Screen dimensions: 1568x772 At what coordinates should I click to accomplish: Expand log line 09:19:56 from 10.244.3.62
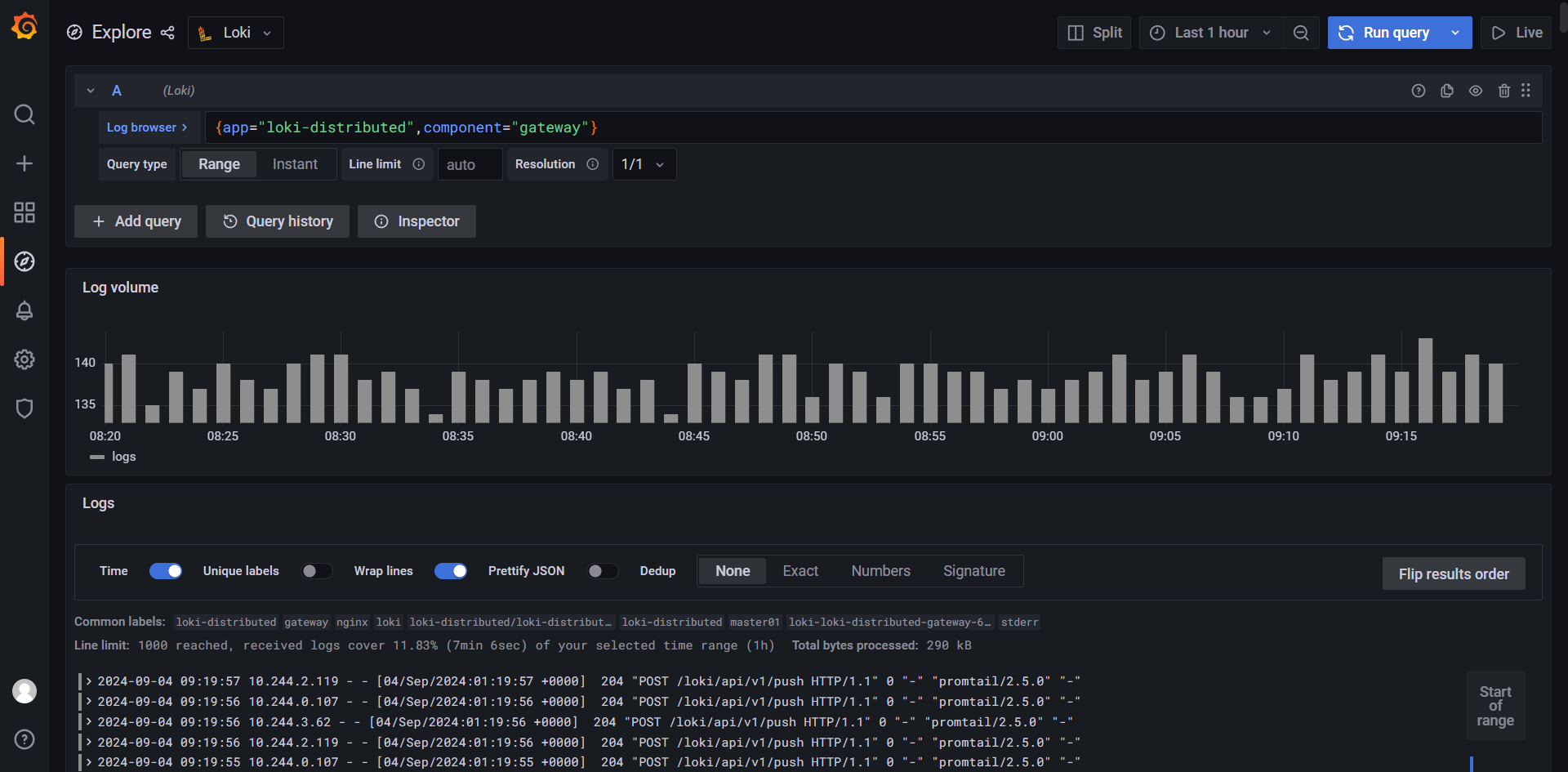[x=88, y=722]
